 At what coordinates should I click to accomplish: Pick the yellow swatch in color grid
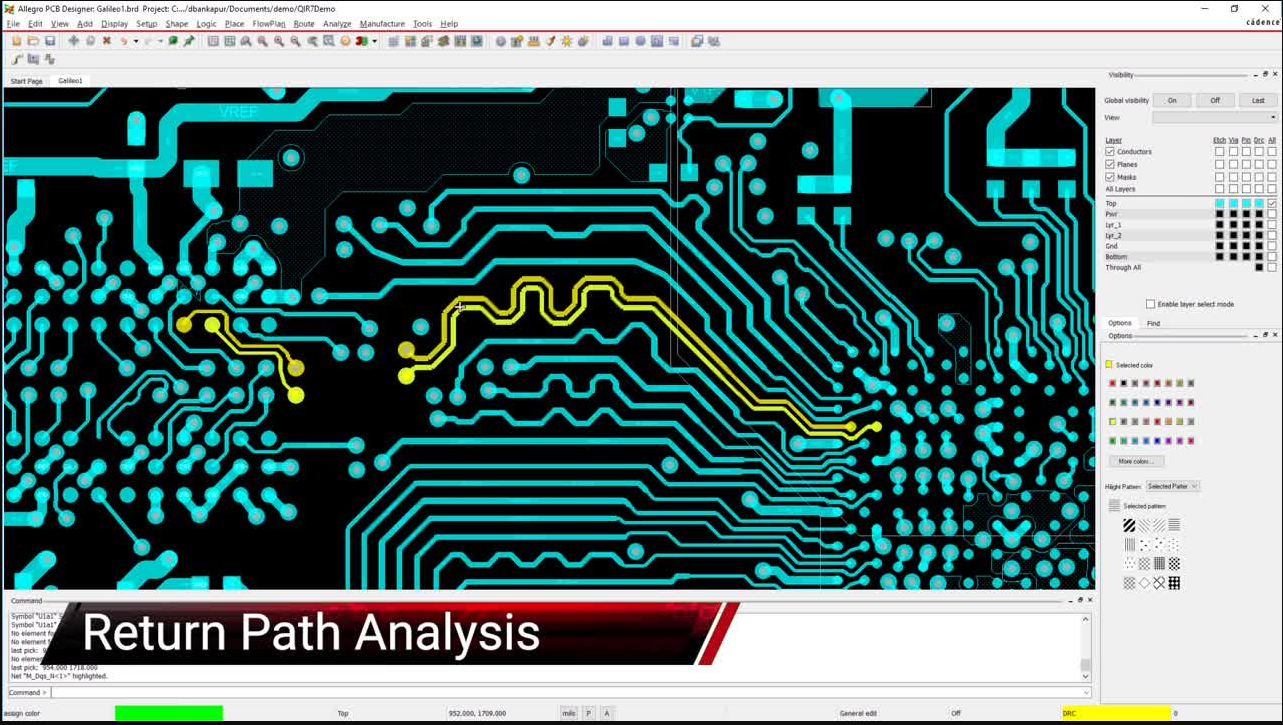(x=1112, y=421)
